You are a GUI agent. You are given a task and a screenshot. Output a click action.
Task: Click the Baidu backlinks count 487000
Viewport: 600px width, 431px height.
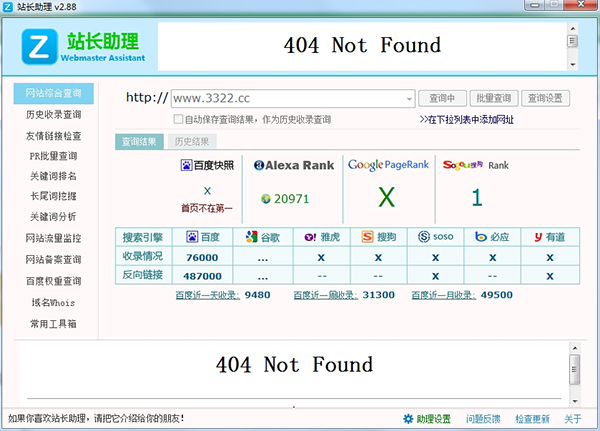coord(202,276)
